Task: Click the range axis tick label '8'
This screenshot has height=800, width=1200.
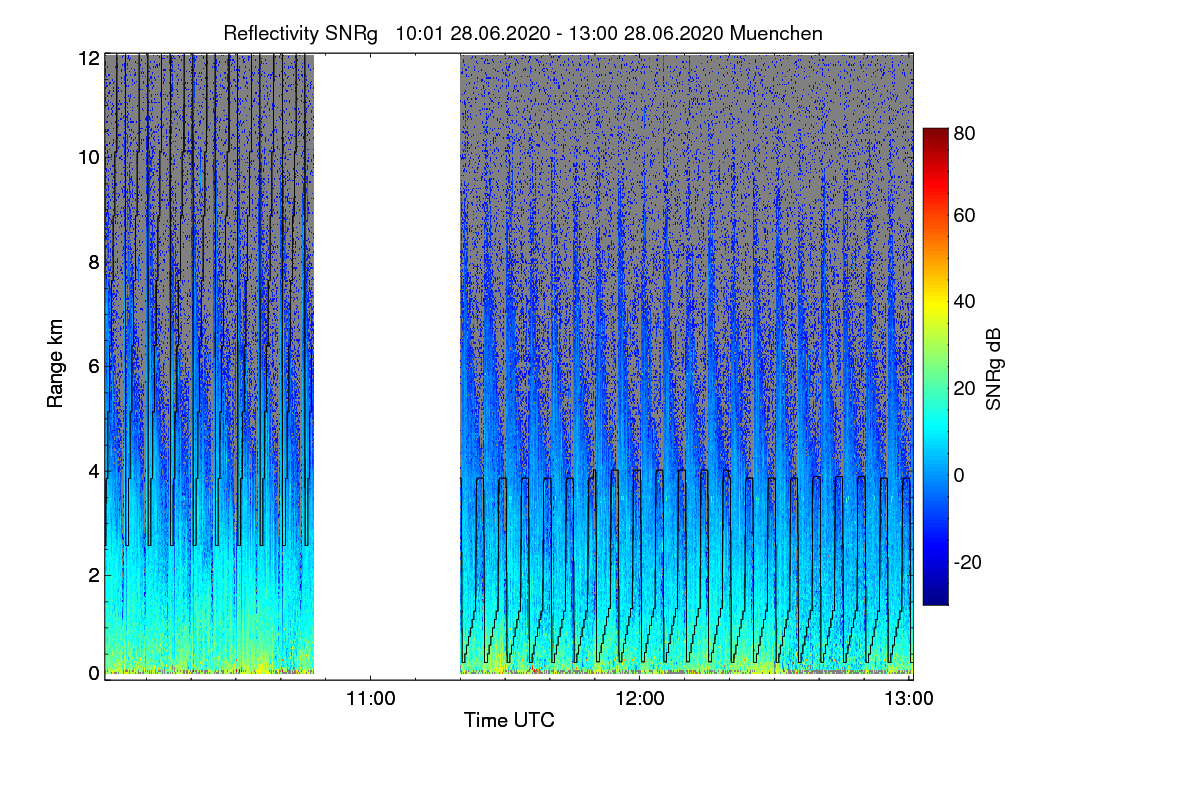Action: click(94, 262)
